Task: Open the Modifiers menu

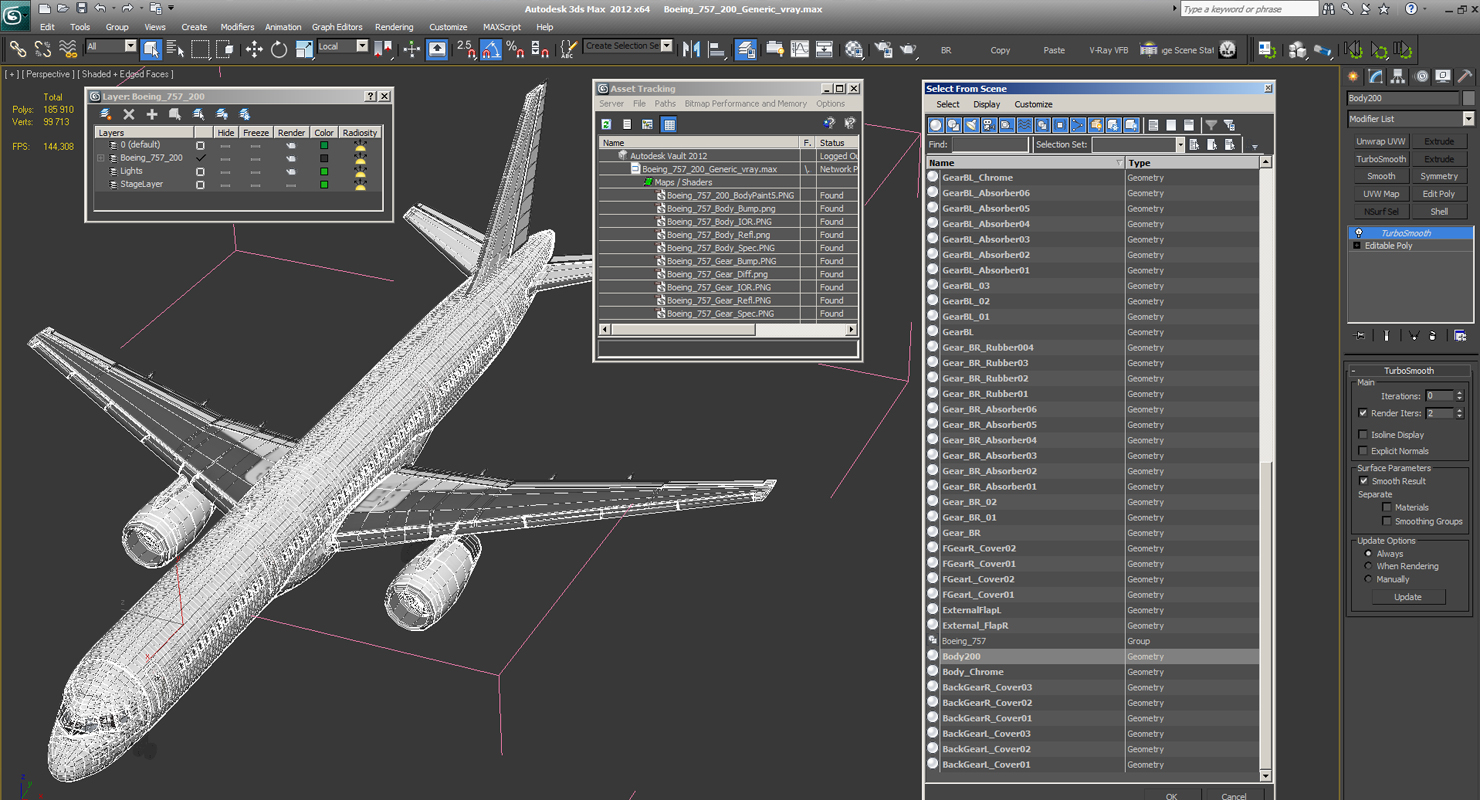Action: tap(237, 27)
